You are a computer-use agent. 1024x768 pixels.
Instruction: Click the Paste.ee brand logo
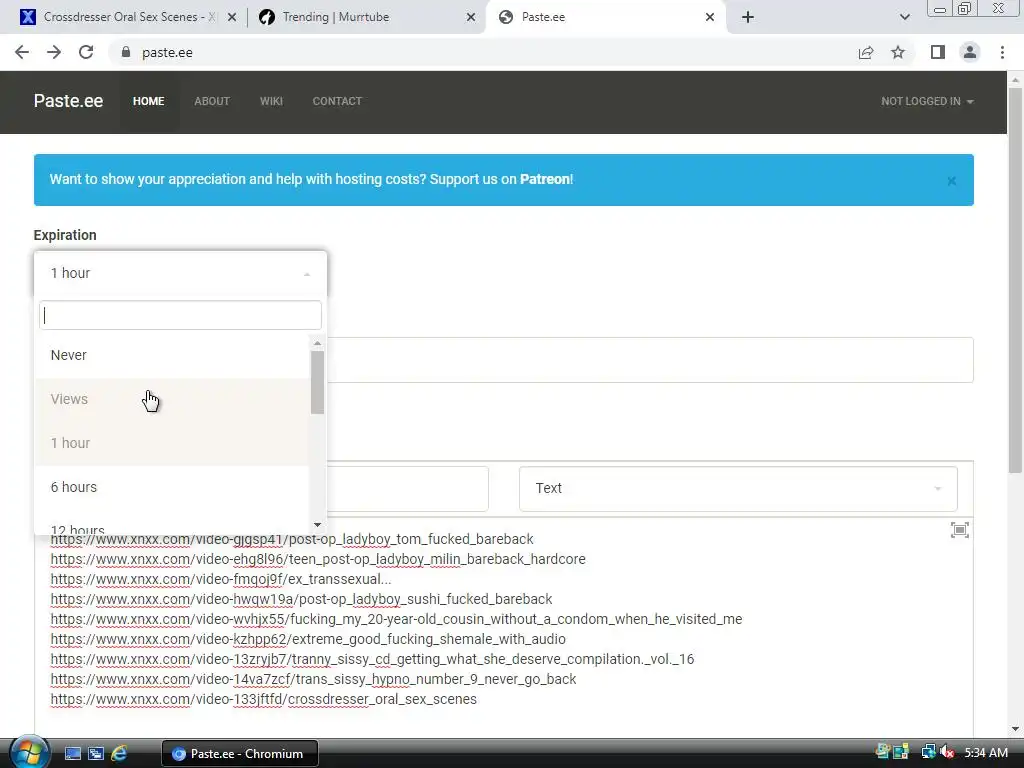coord(68,101)
